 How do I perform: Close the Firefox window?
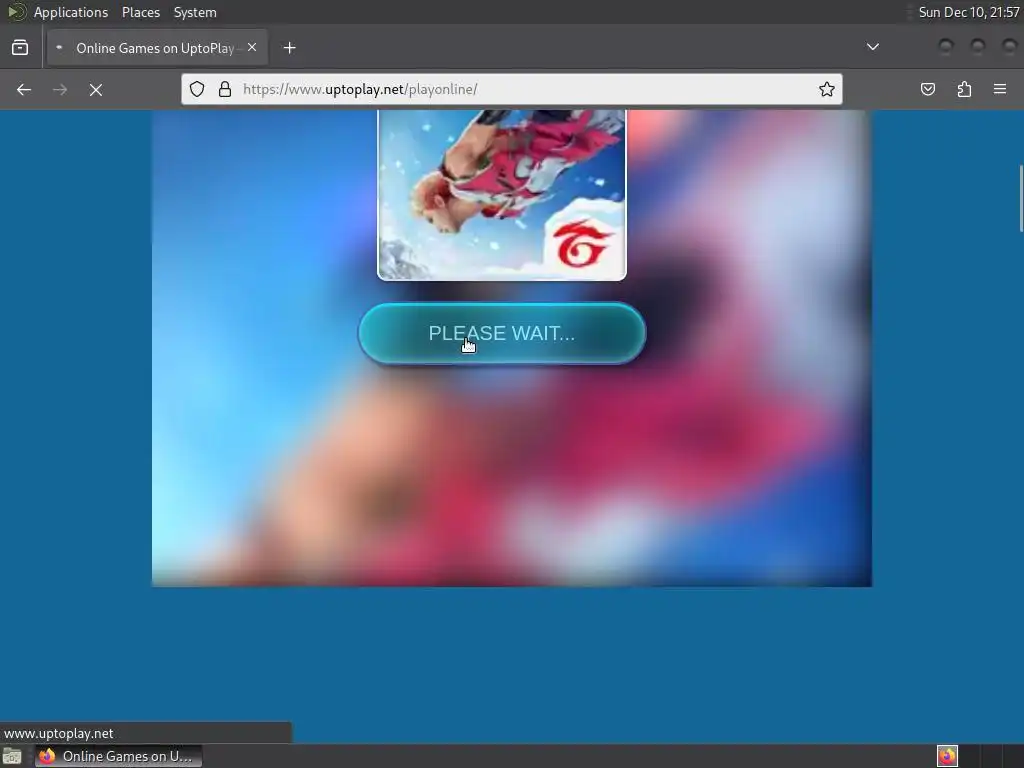tap(1009, 46)
